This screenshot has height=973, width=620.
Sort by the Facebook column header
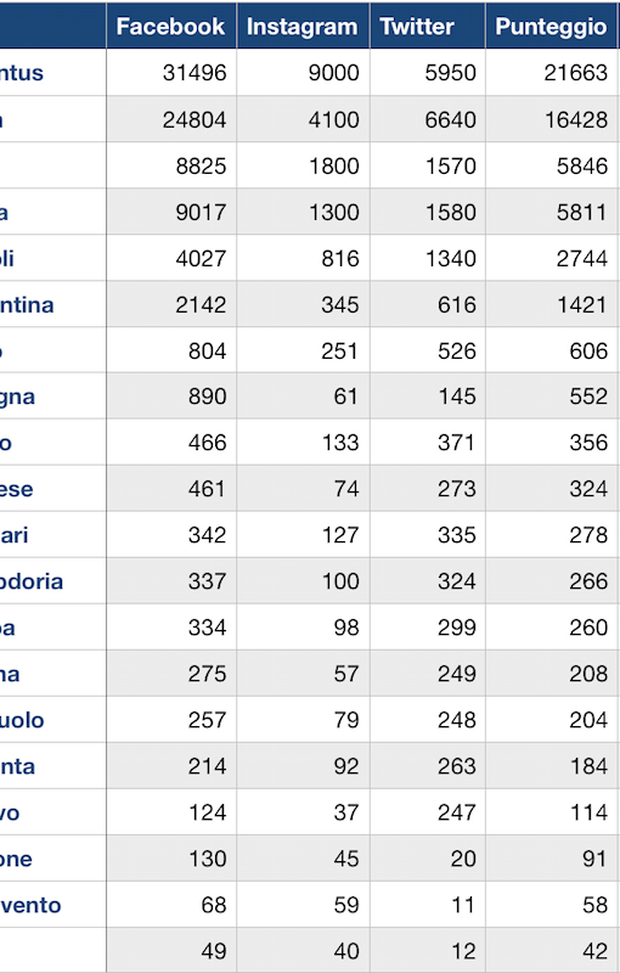[x=170, y=27]
